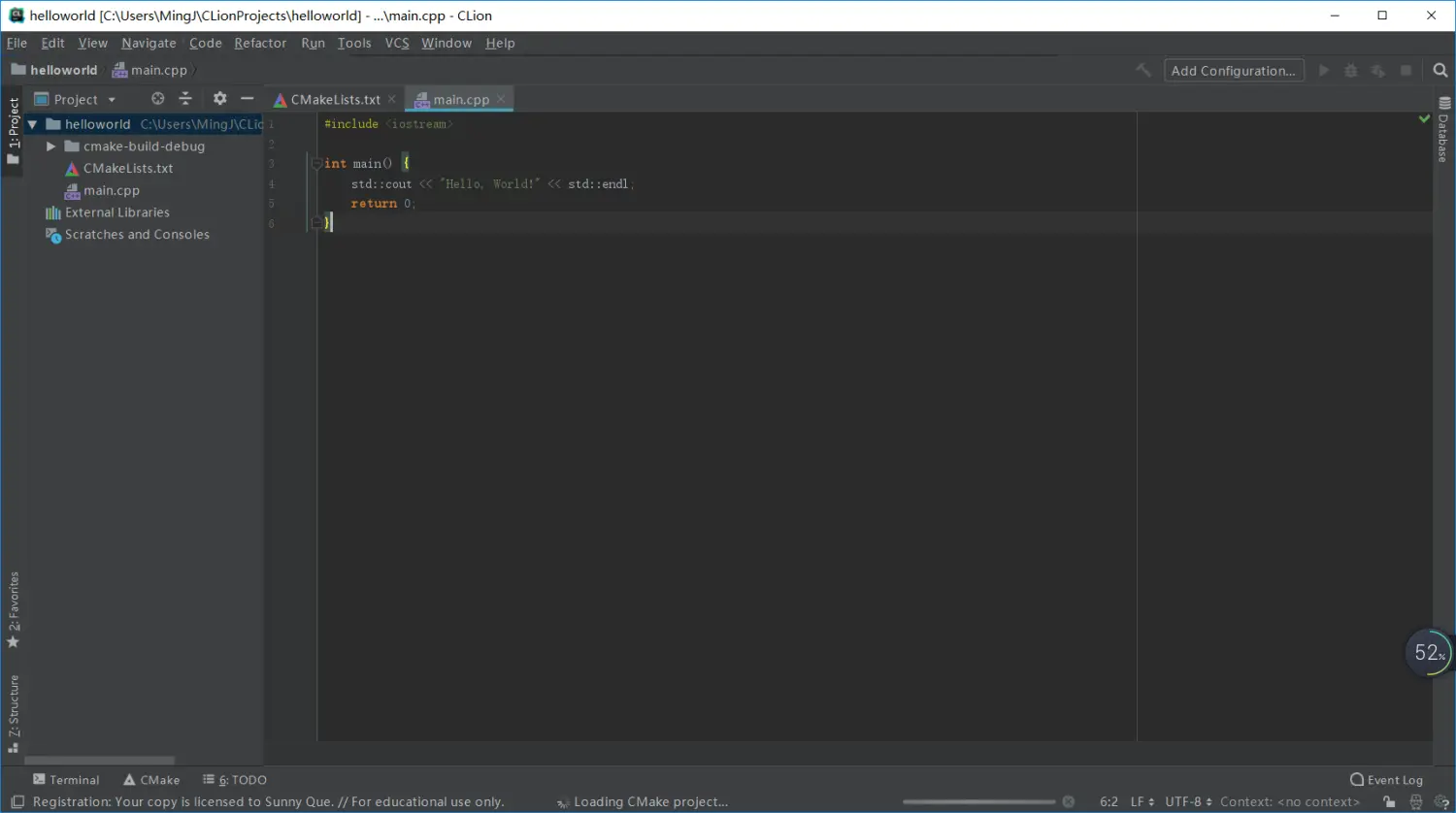
Task: Click the inspector (Hector) icon in the status bar
Action: coord(1416,801)
